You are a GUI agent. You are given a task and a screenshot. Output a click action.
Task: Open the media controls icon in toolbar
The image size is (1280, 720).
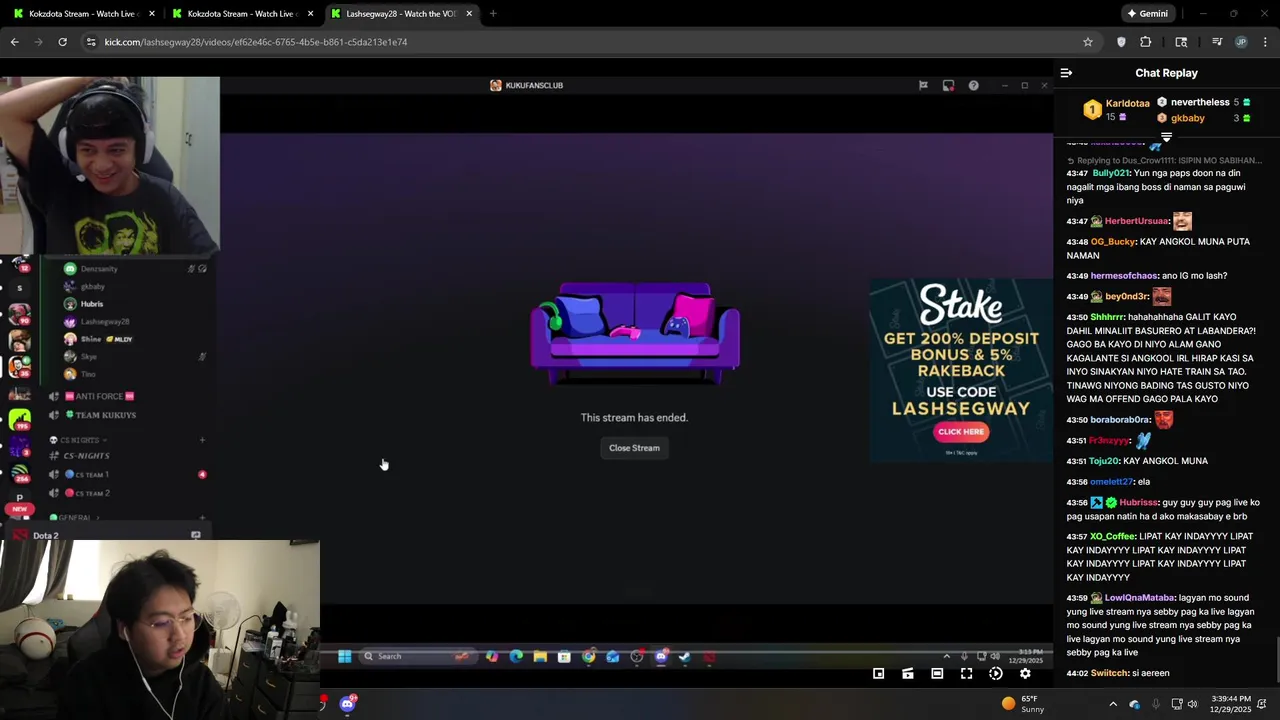pyautogui.click(x=1217, y=42)
